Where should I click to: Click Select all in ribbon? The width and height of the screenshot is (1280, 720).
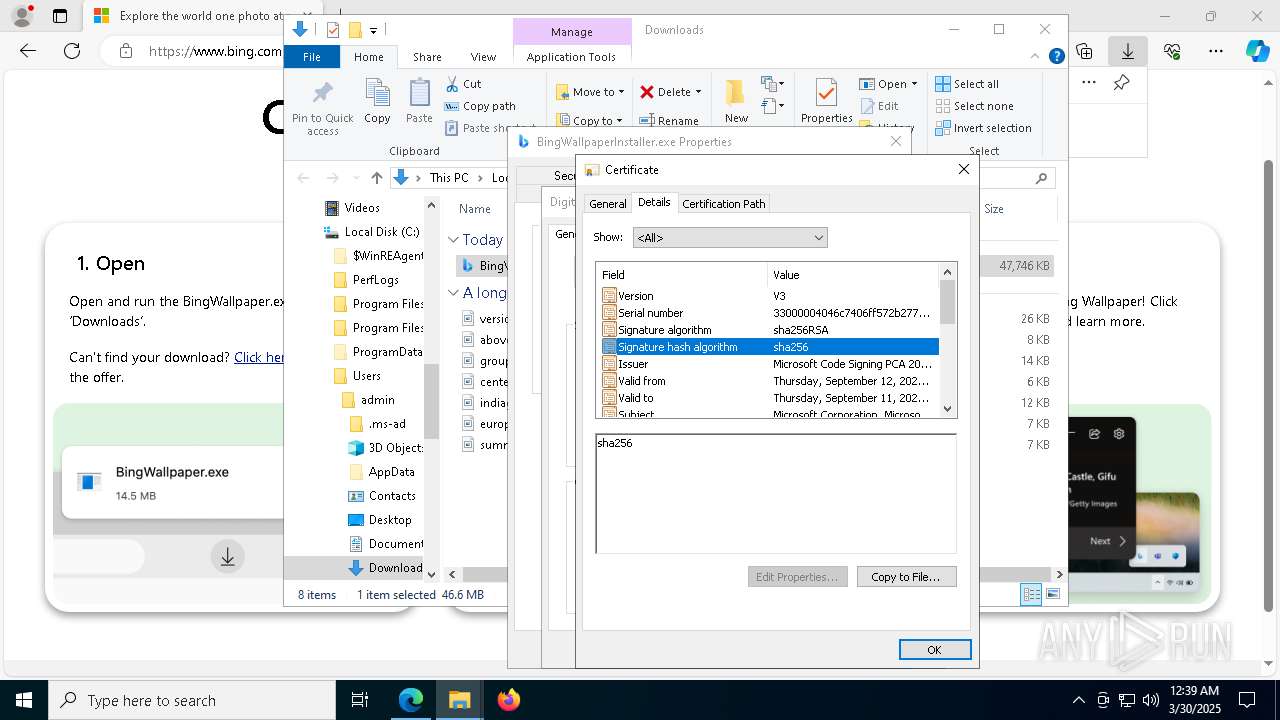click(x=967, y=84)
